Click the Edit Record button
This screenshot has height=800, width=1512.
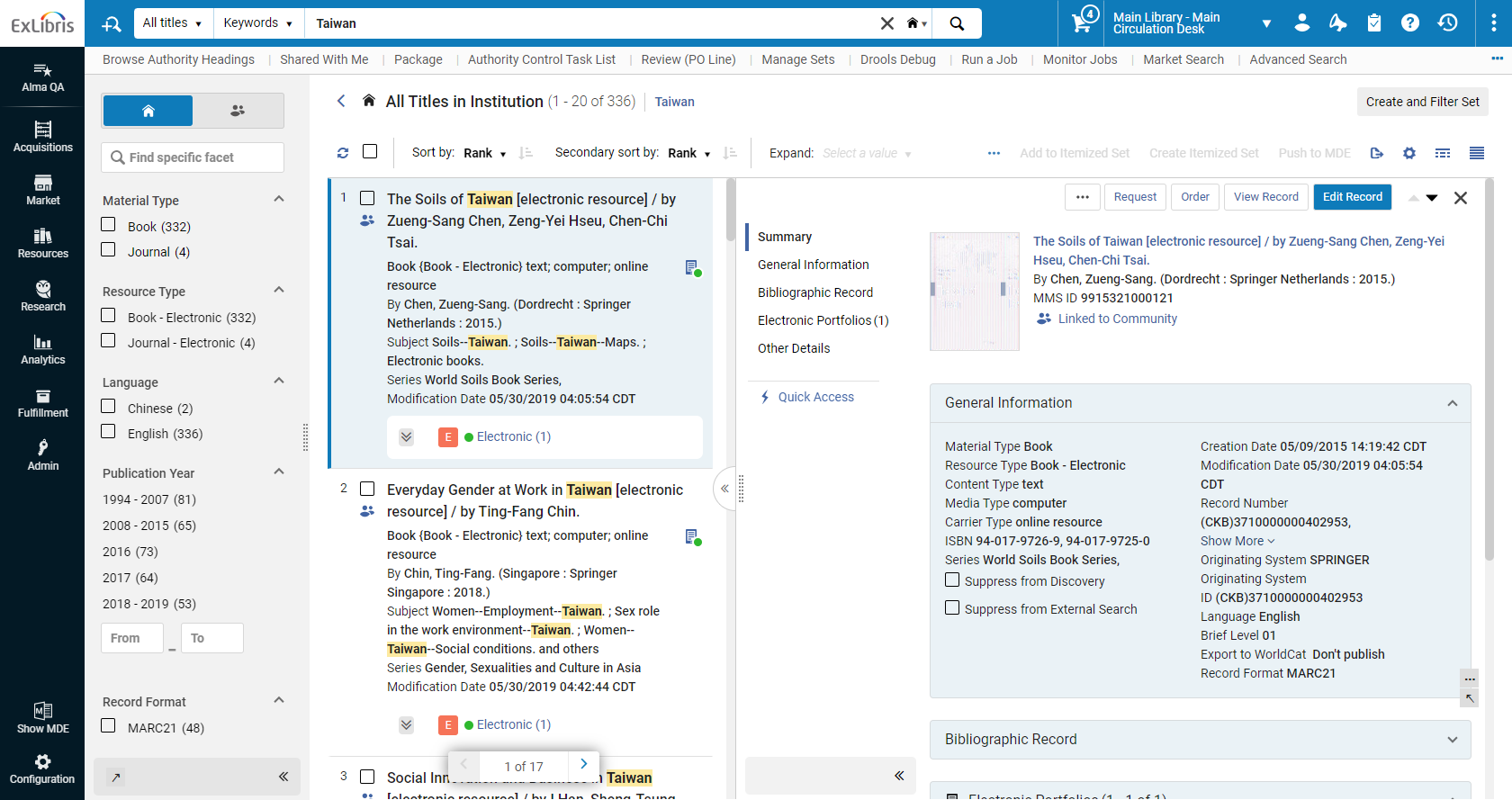[x=1352, y=197]
